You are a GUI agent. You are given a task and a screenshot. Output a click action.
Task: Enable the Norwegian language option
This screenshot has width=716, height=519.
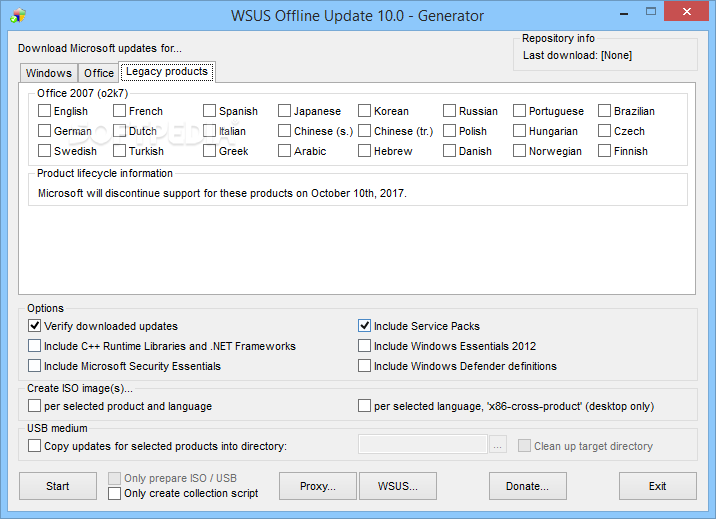[x=519, y=151]
